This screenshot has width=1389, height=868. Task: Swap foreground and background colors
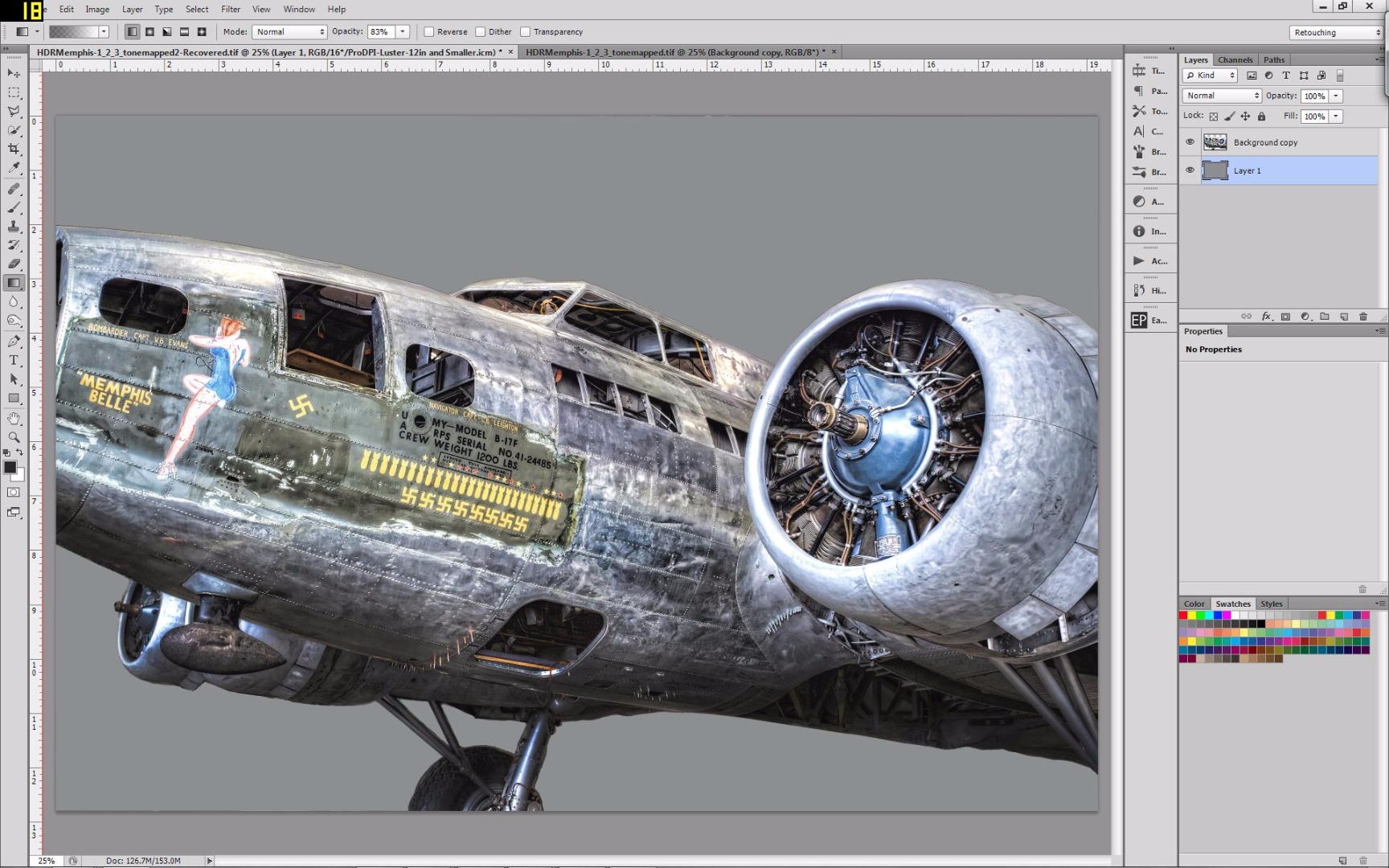(20, 453)
